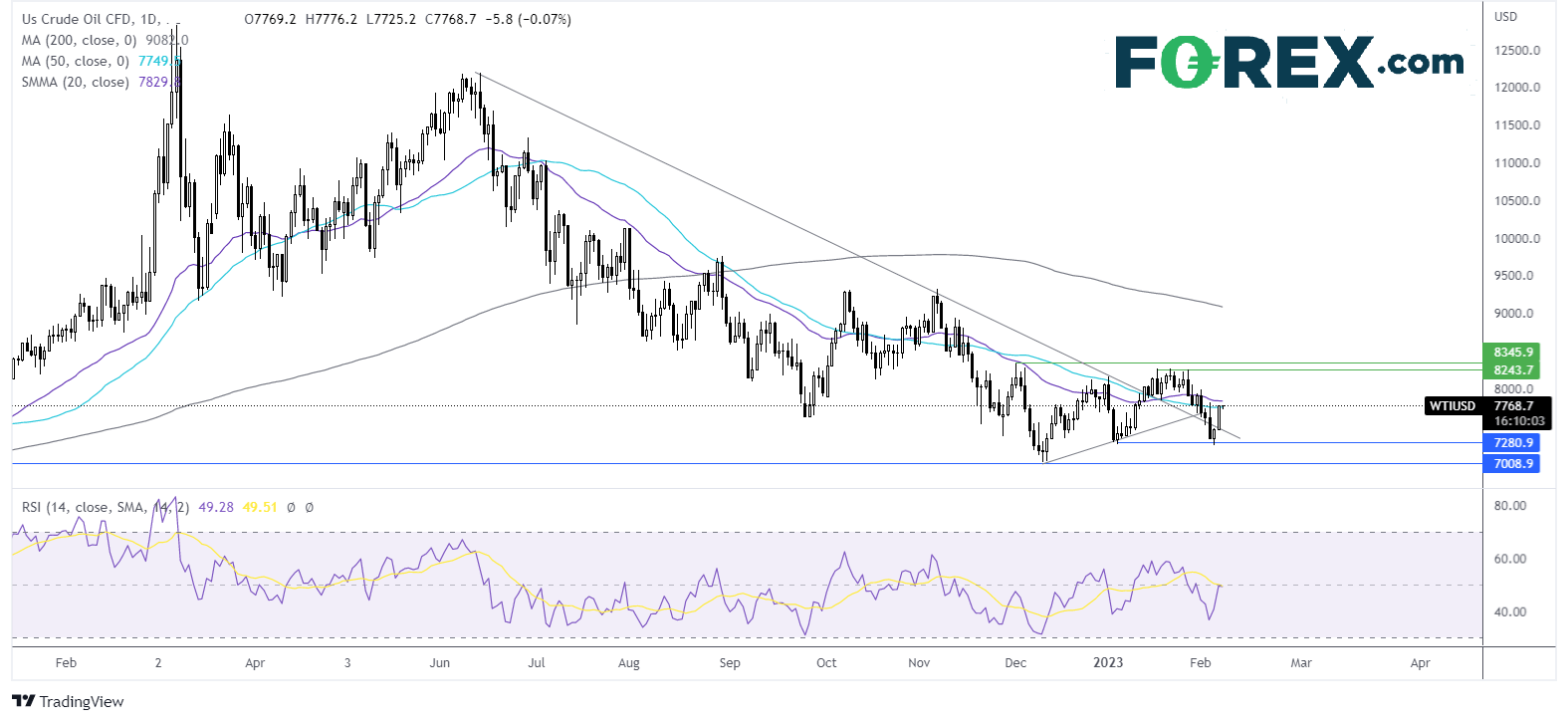This screenshot has height=722, width=1568.
Task: Click the Apr label at right of time axis
Action: [1420, 662]
